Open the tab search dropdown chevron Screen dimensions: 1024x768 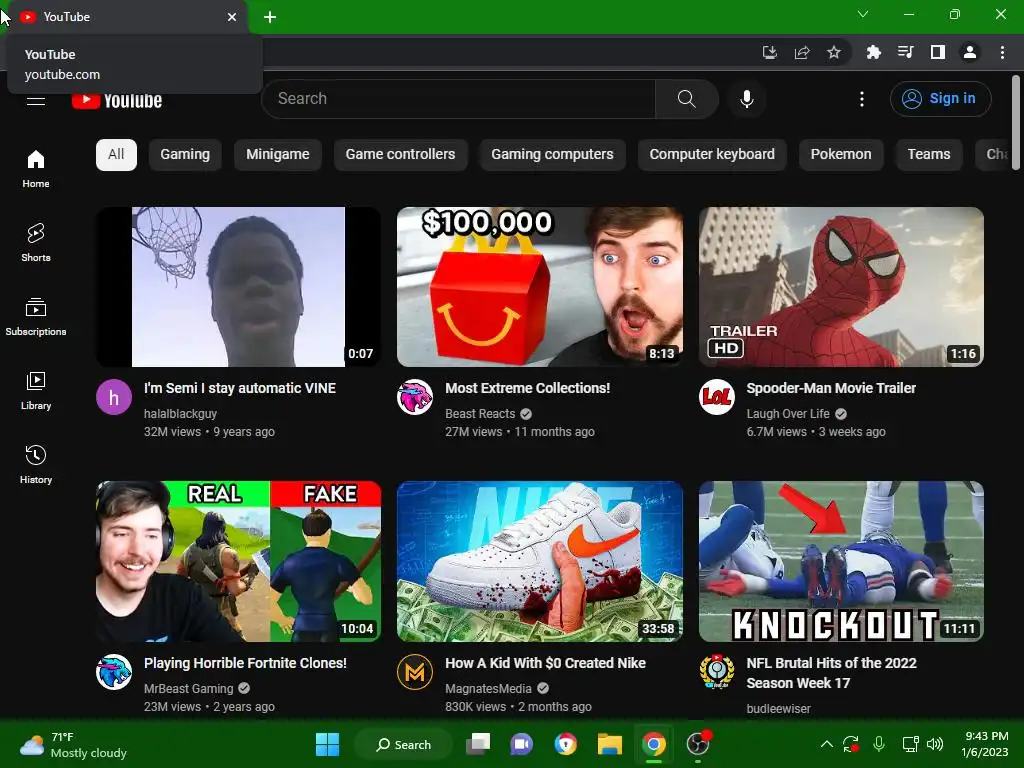(x=863, y=14)
